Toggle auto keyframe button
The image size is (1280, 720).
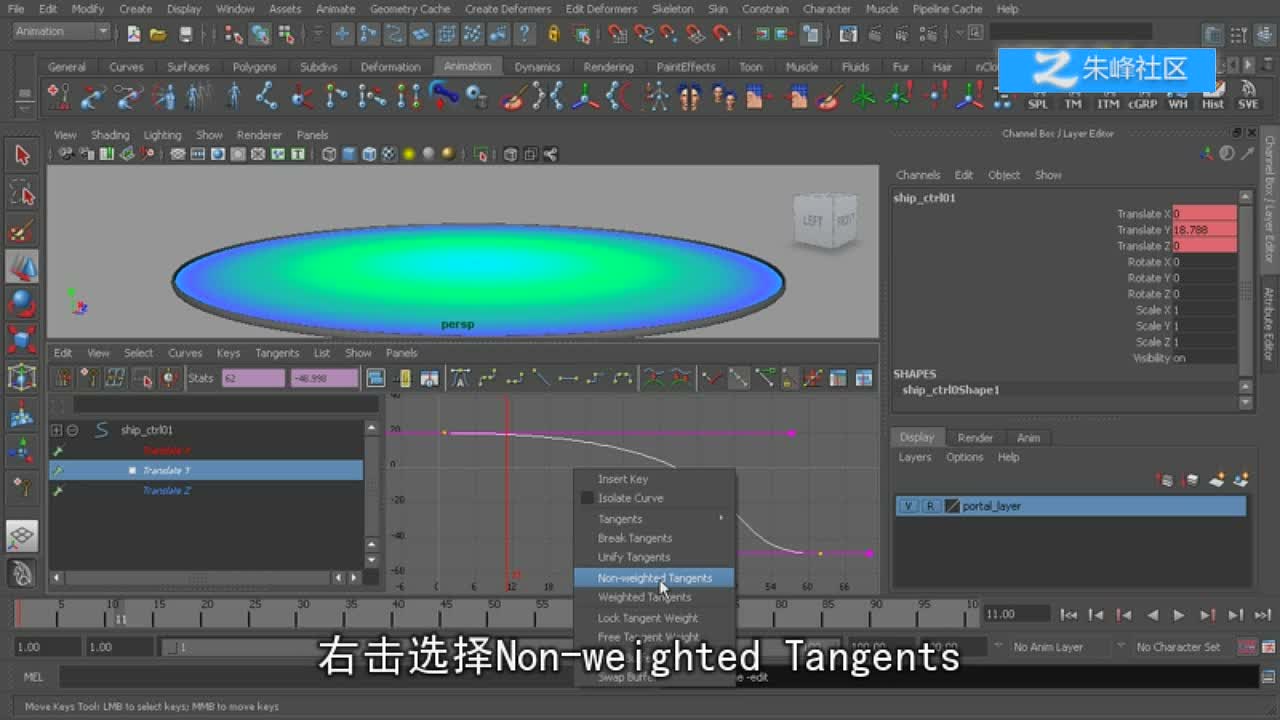1248,647
